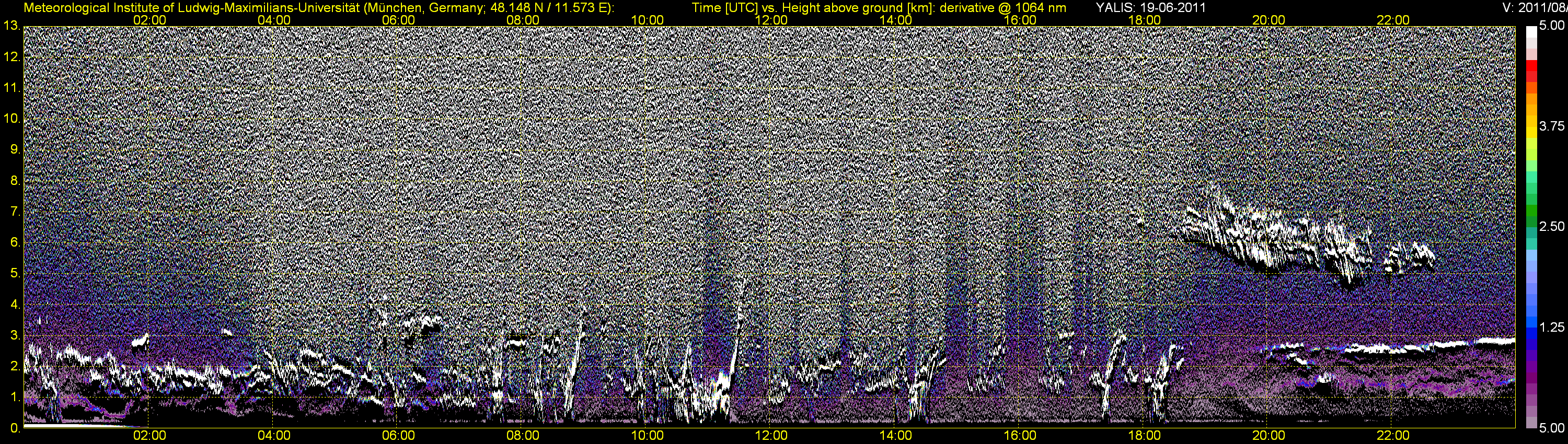
Task: Click the 12:00 label on the top time axis
Action: tap(771, 20)
